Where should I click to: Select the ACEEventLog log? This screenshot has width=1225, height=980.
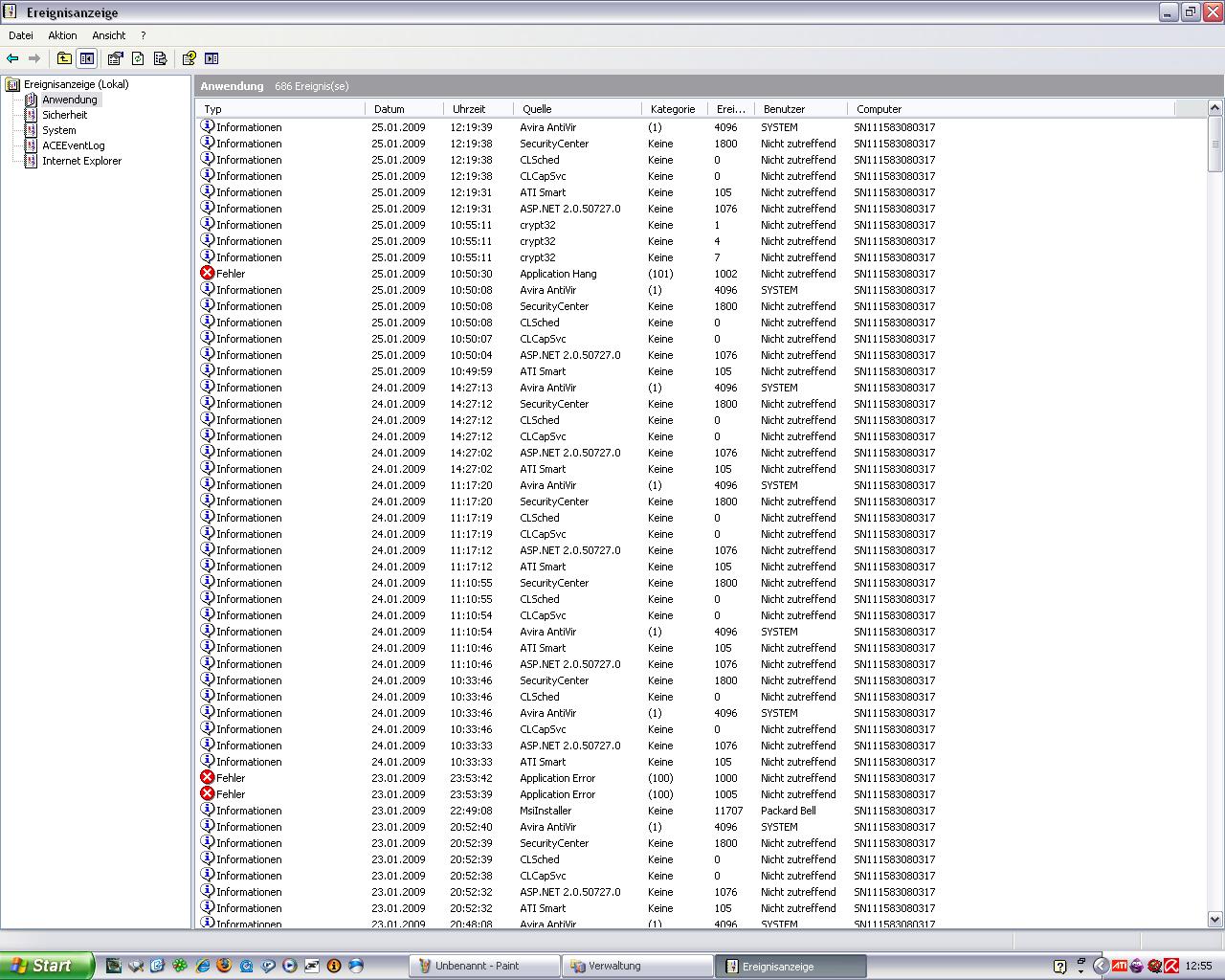point(73,145)
